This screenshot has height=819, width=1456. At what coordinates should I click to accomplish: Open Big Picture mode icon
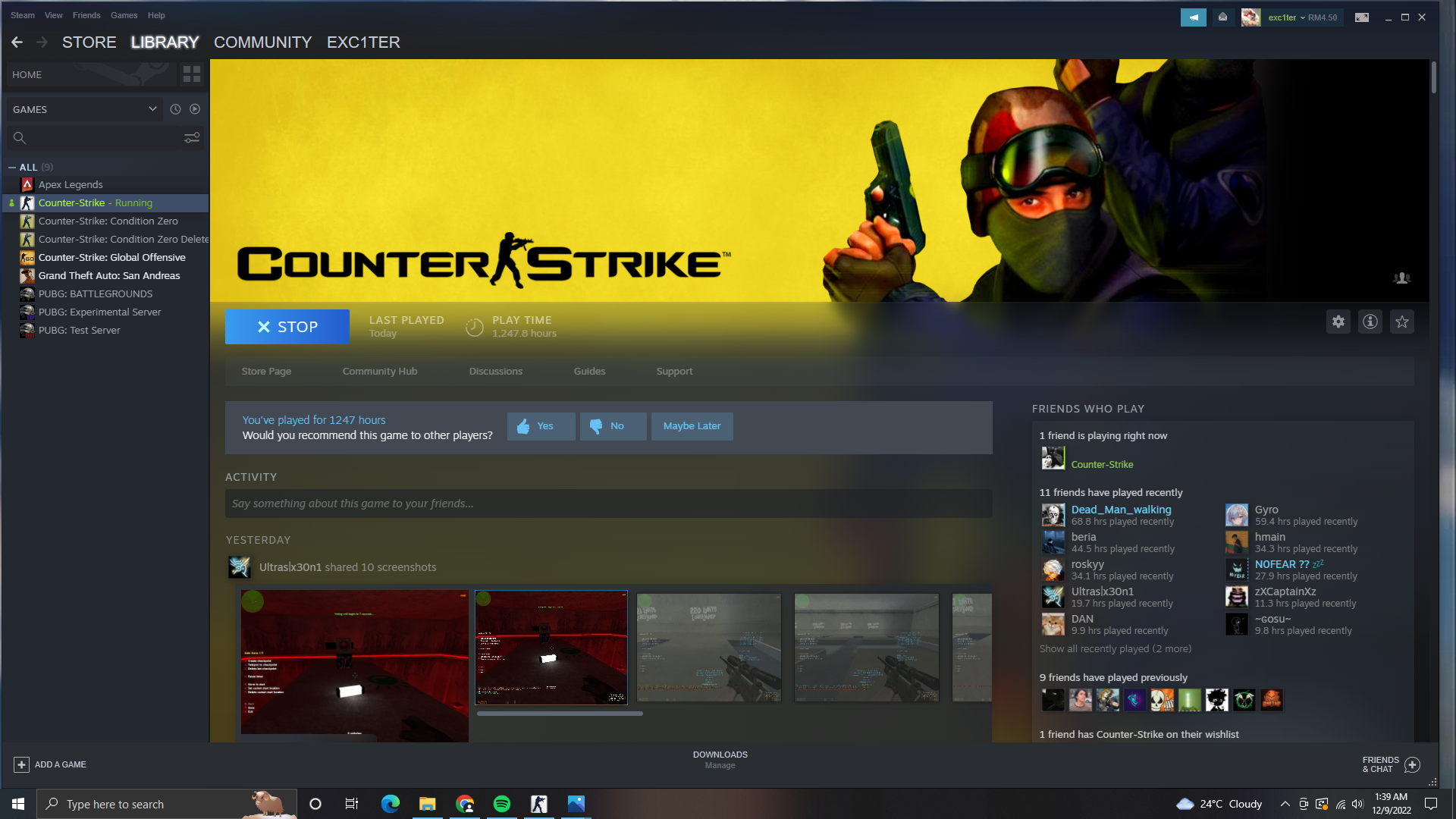pos(1362,17)
